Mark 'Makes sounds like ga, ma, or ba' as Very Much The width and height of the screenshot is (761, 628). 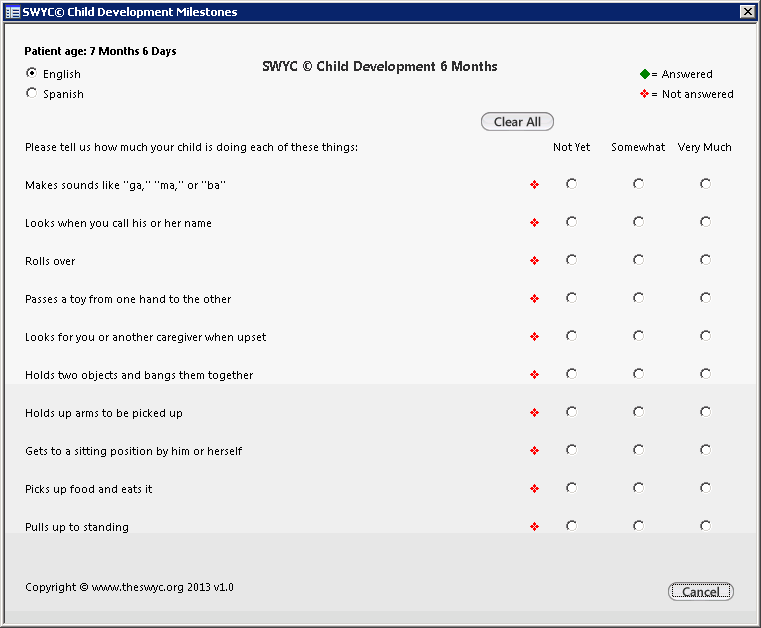point(705,184)
